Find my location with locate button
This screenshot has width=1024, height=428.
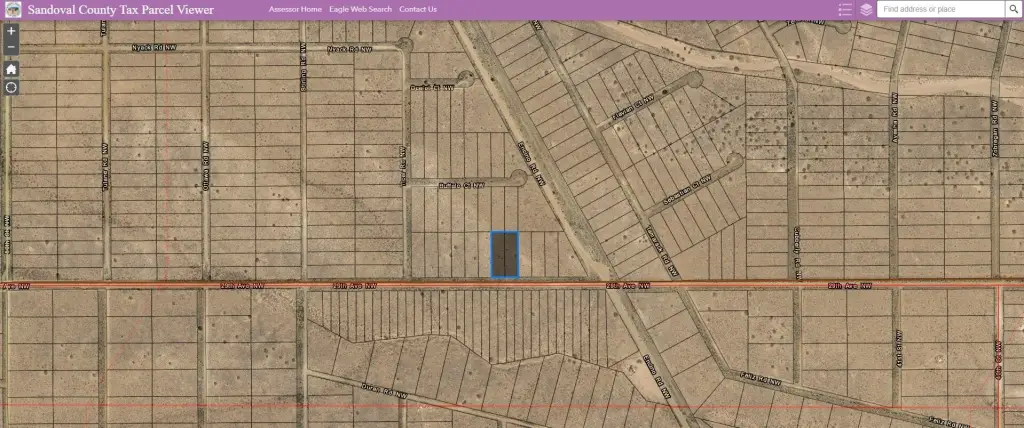[11, 88]
